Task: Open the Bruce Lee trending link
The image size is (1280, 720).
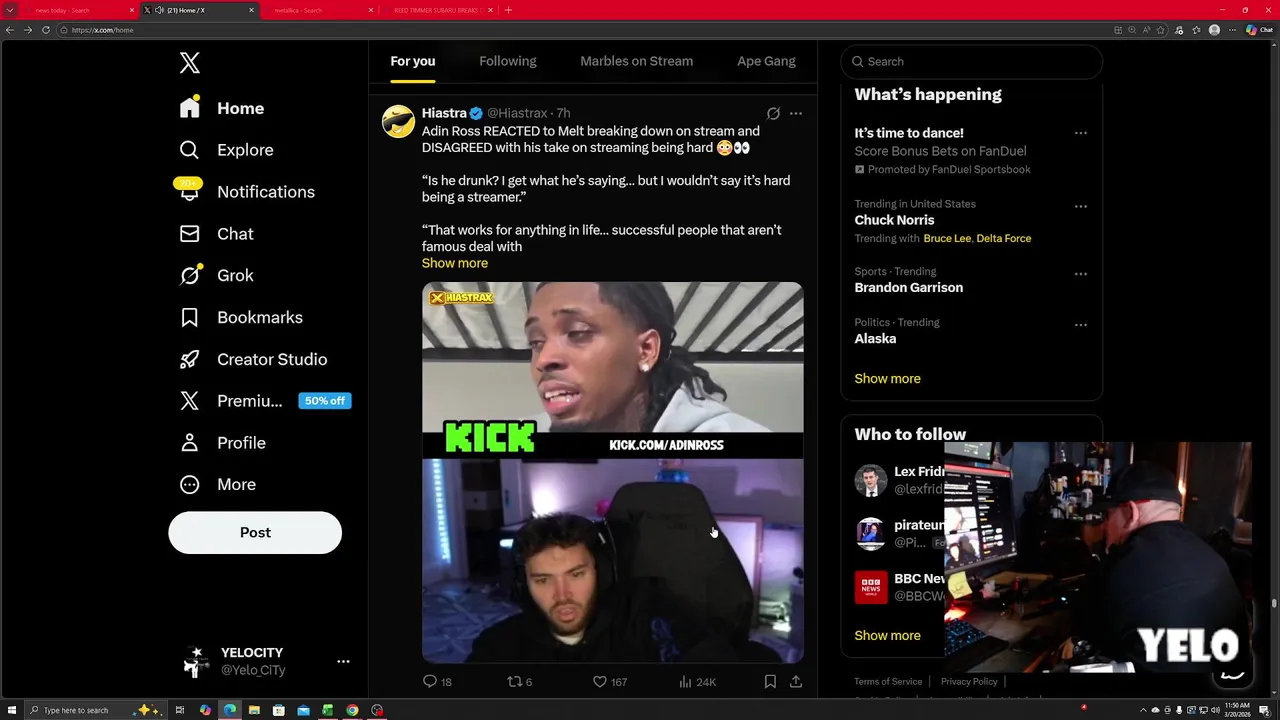Action: (x=947, y=238)
